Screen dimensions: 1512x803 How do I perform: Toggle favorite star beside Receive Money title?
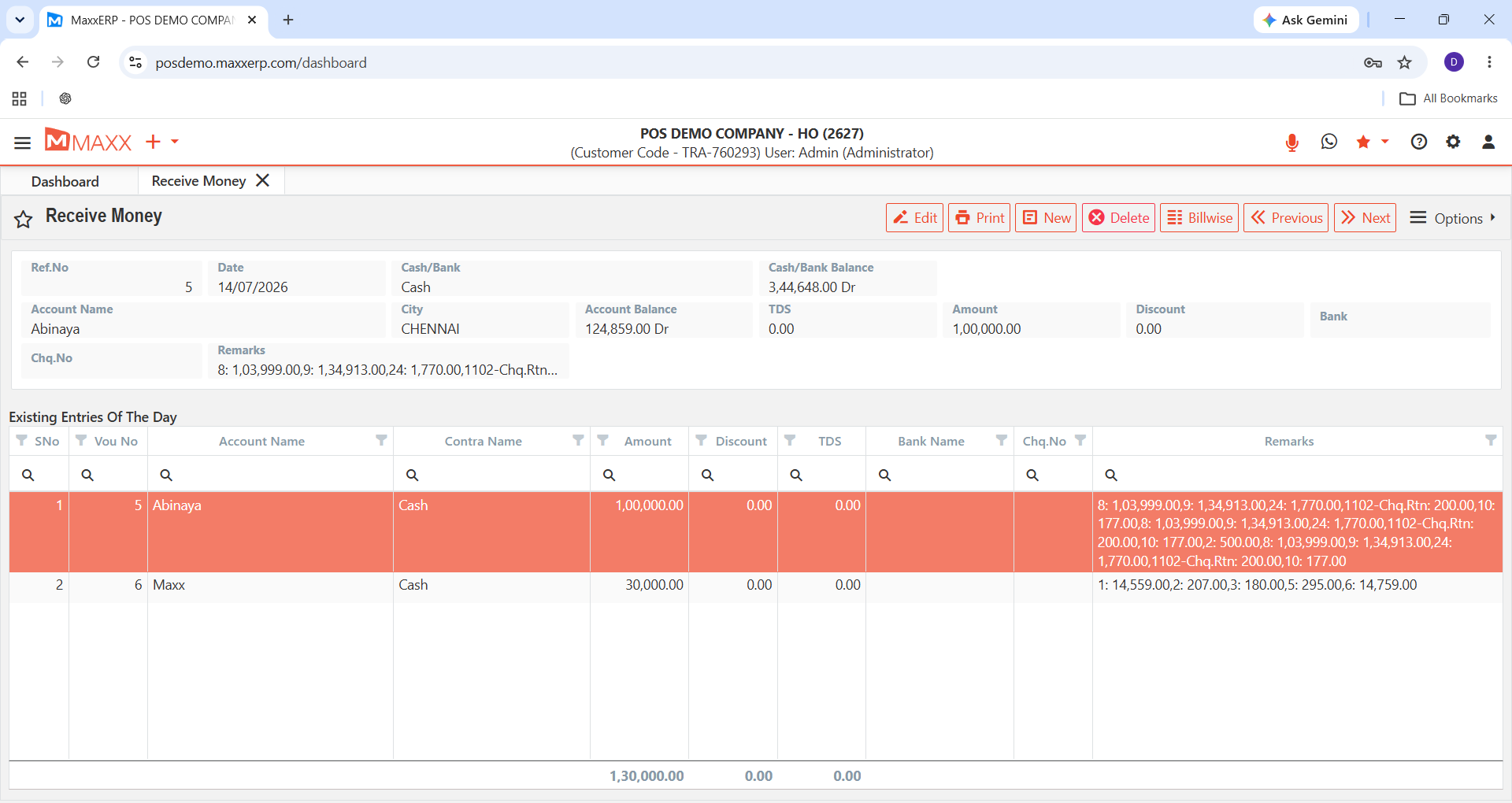click(x=24, y=219)
